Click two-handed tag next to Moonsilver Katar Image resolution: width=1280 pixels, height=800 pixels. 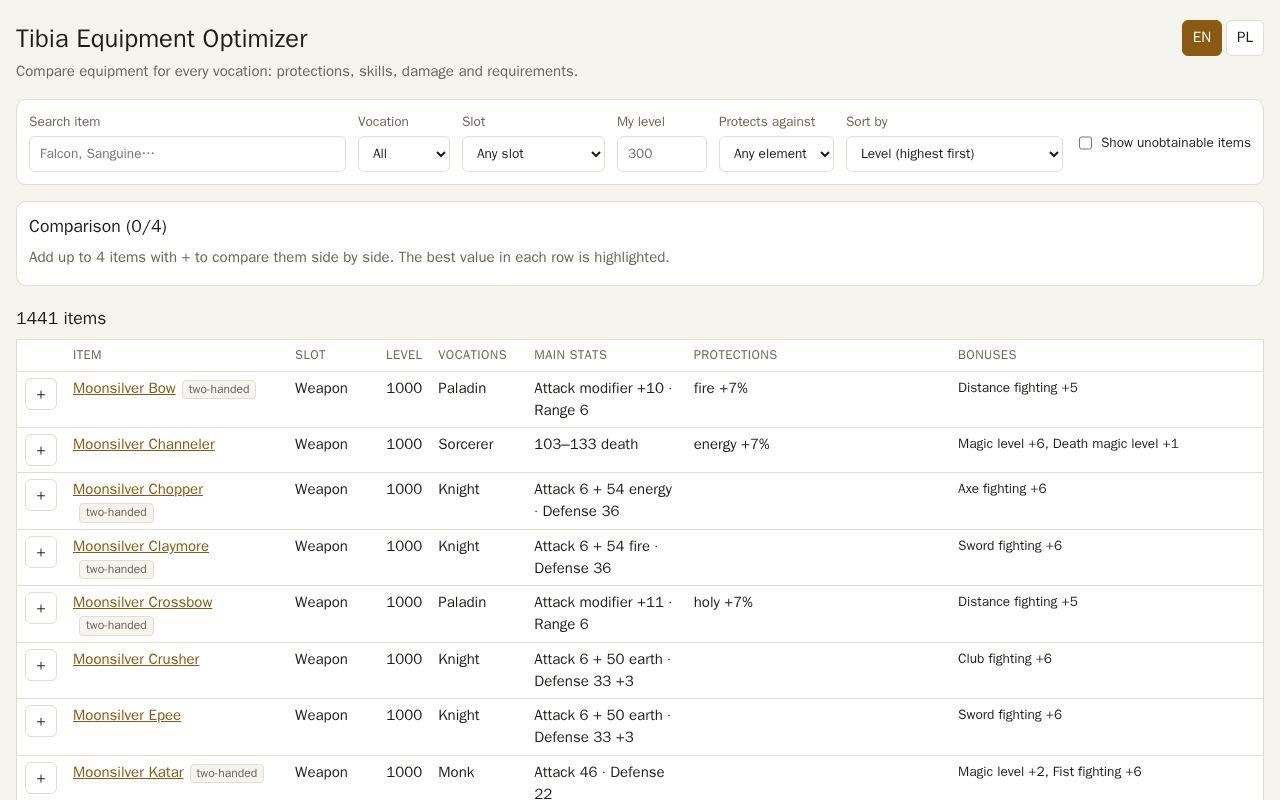[x=227, y=773]
